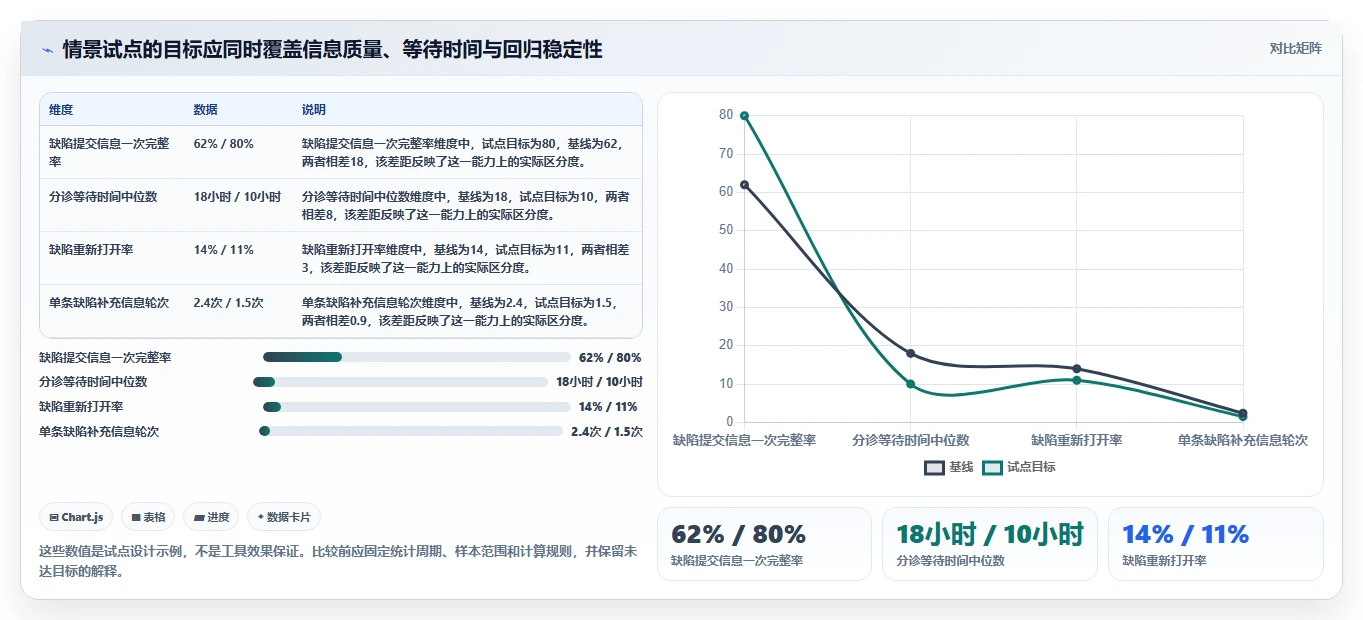Click the 进度 tag chip

coord(211,517)
